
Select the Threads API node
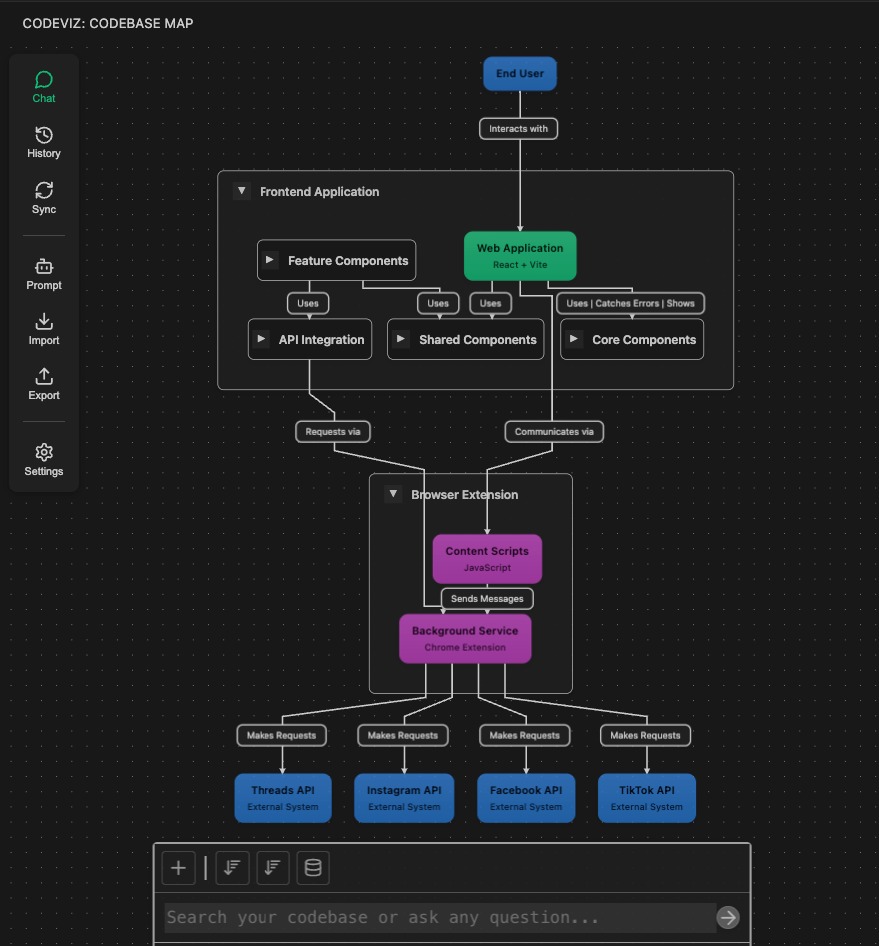coord(283,798)
